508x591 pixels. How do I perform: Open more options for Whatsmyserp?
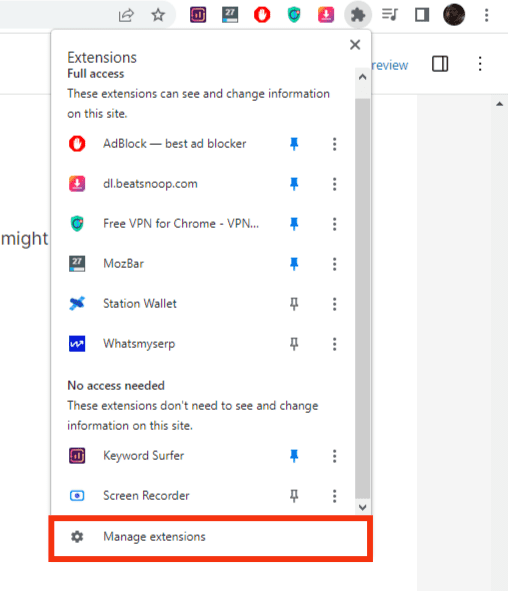[x=334, y=344]
